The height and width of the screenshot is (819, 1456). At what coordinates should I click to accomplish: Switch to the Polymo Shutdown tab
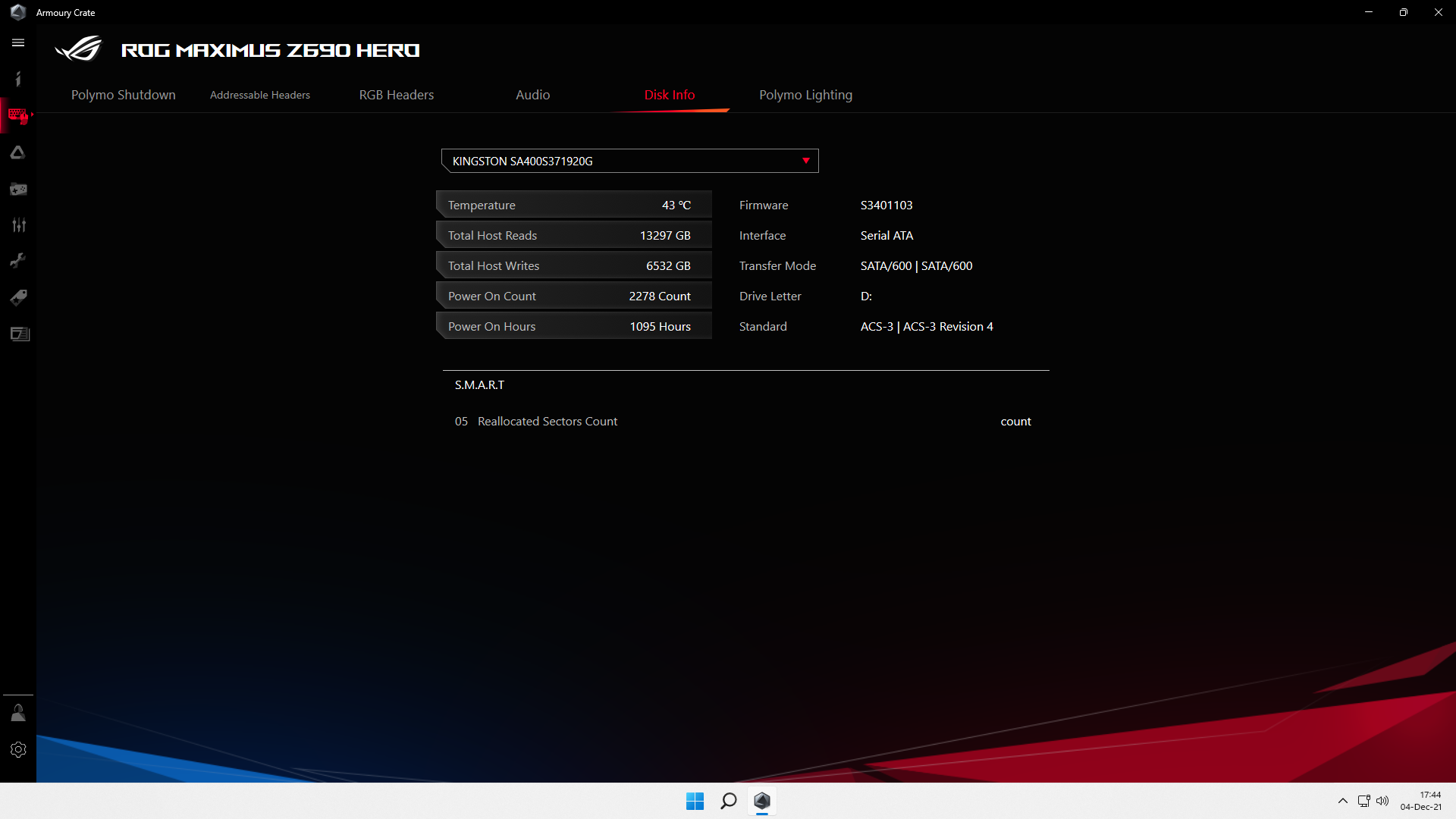tap(124, 95)
